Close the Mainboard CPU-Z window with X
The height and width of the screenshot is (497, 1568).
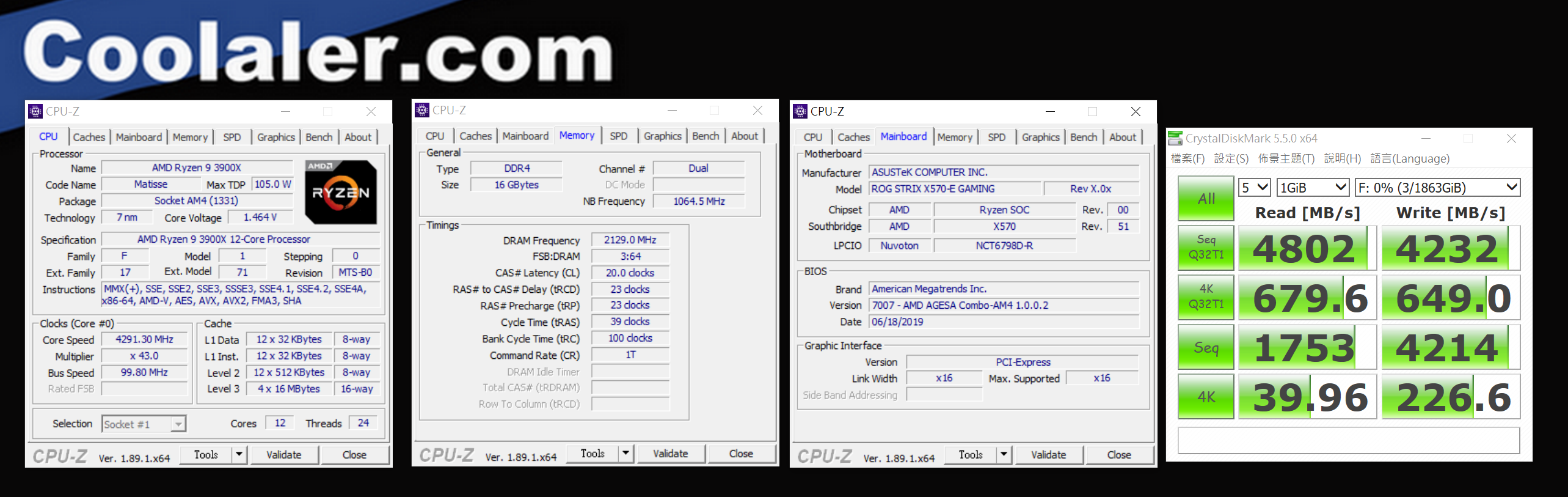(x=1136, y=111)
